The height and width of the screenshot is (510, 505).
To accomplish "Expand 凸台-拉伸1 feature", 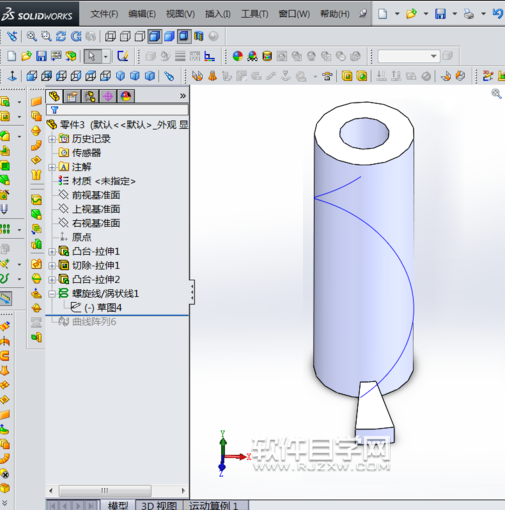I will [x=52, y=252].
